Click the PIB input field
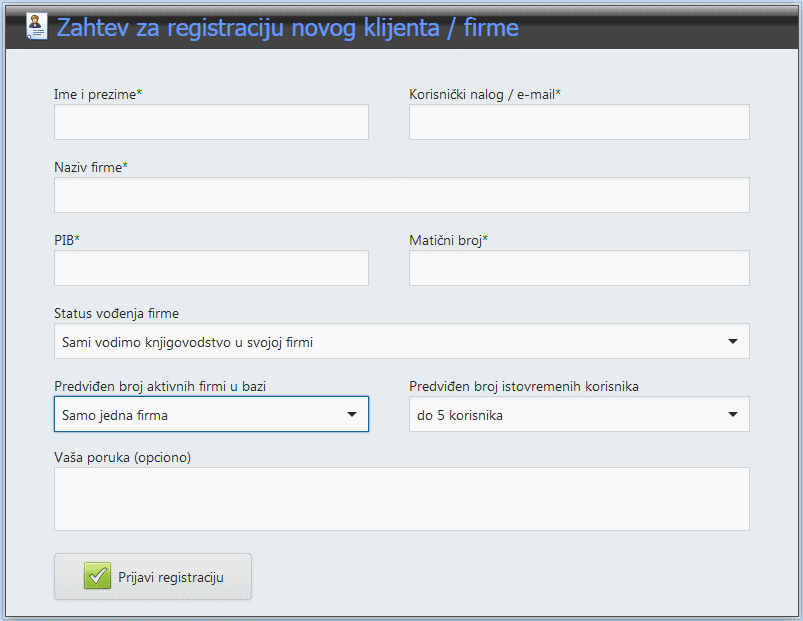This screenshot has height=621, width=803. (211, 268)
